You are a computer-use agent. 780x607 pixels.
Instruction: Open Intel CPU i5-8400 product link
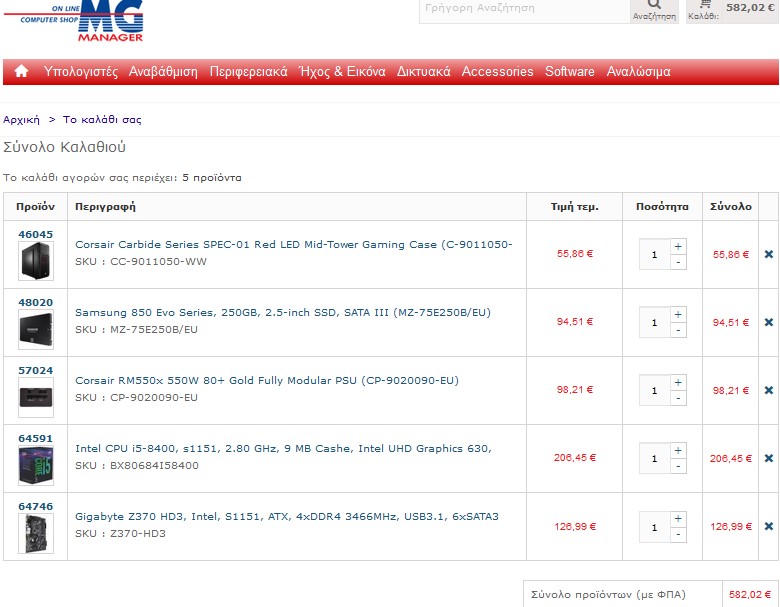(x=283, y=448)
